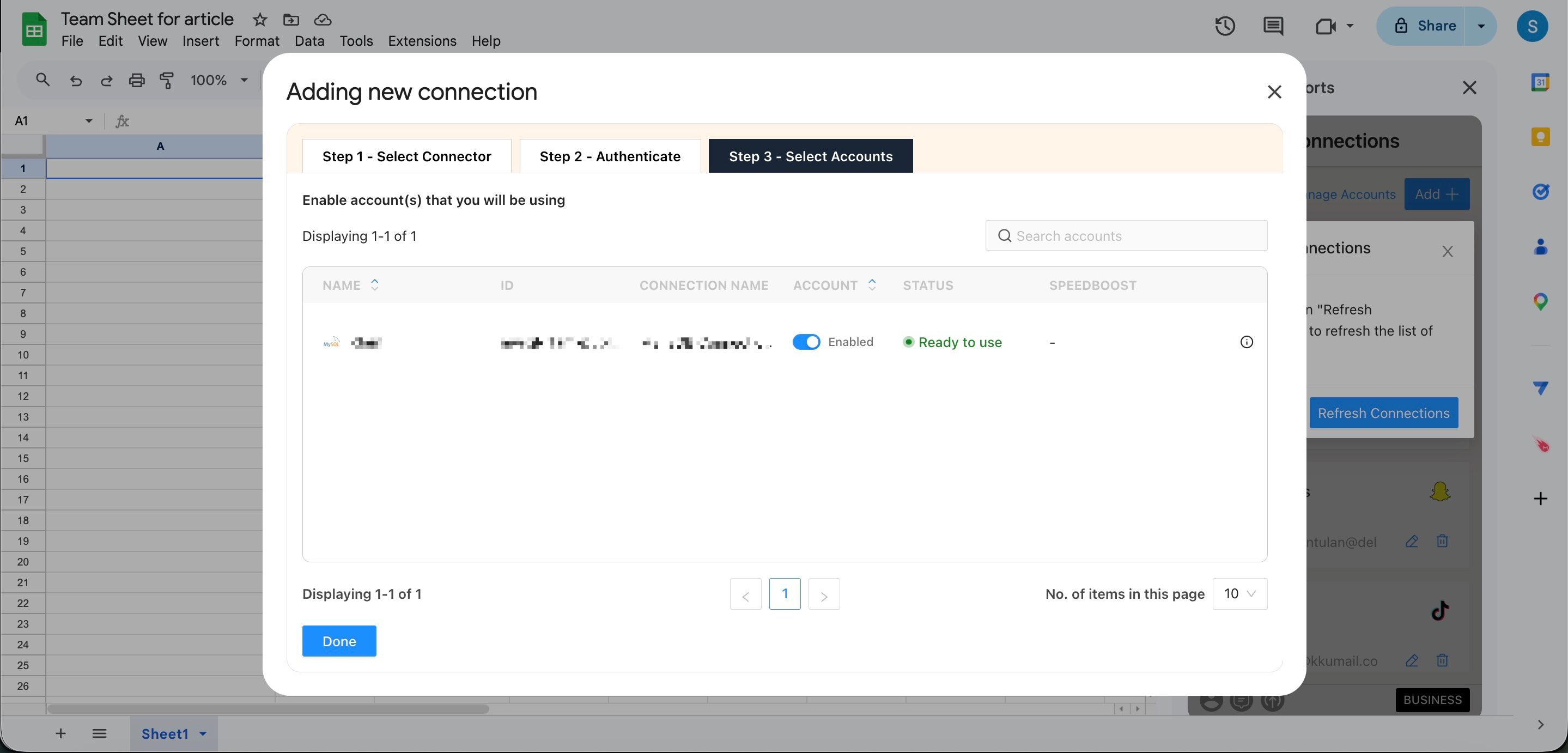Click the undo arrow icon
Screen dimensions: 1568x753
coord(76,80)
